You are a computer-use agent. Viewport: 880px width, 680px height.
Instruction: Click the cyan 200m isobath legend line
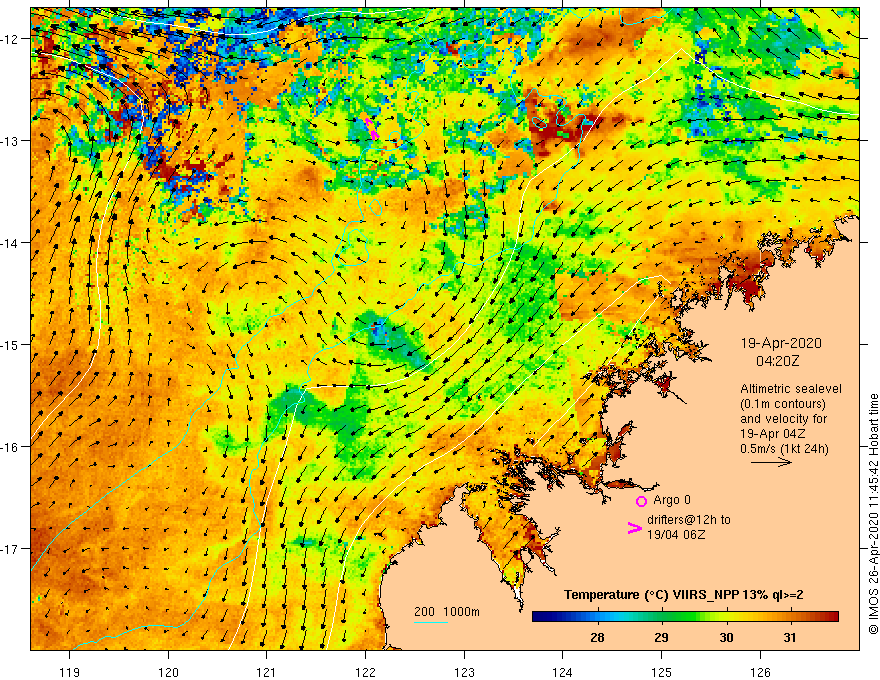430,622
